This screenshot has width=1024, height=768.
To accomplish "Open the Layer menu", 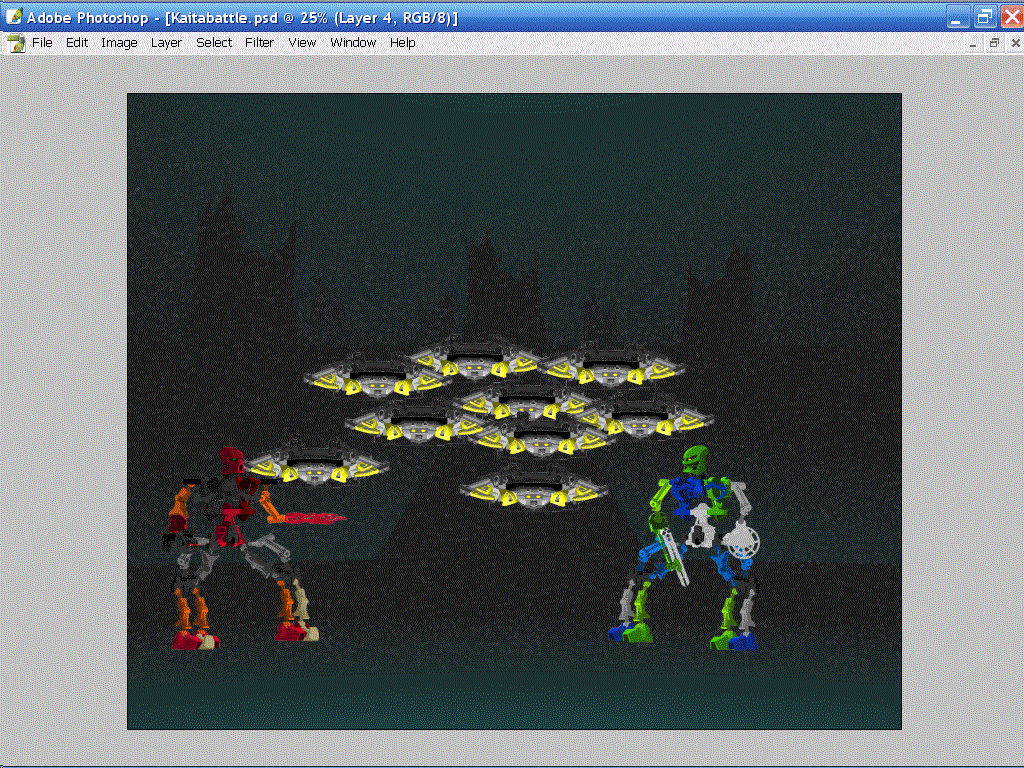I will point(166,43).
